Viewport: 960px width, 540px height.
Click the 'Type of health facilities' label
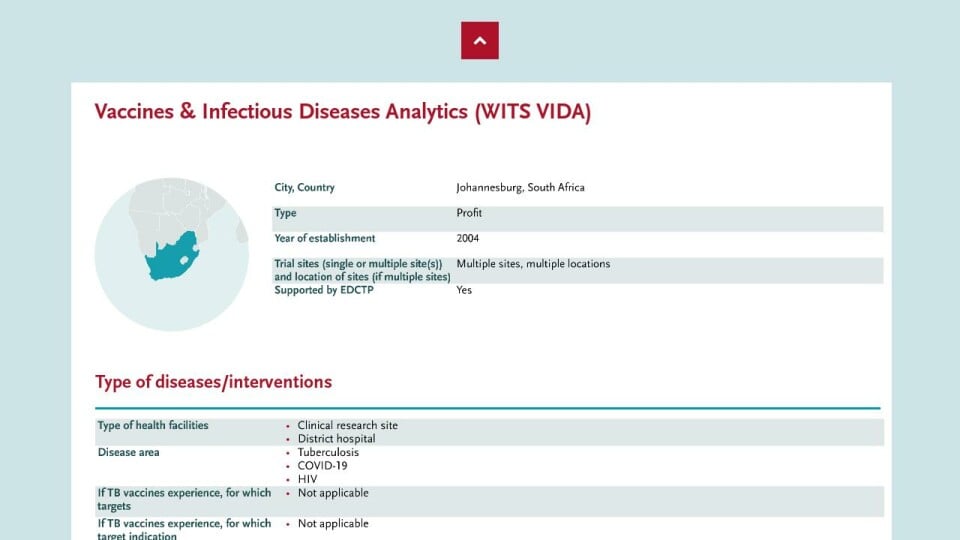coord(153,425)
